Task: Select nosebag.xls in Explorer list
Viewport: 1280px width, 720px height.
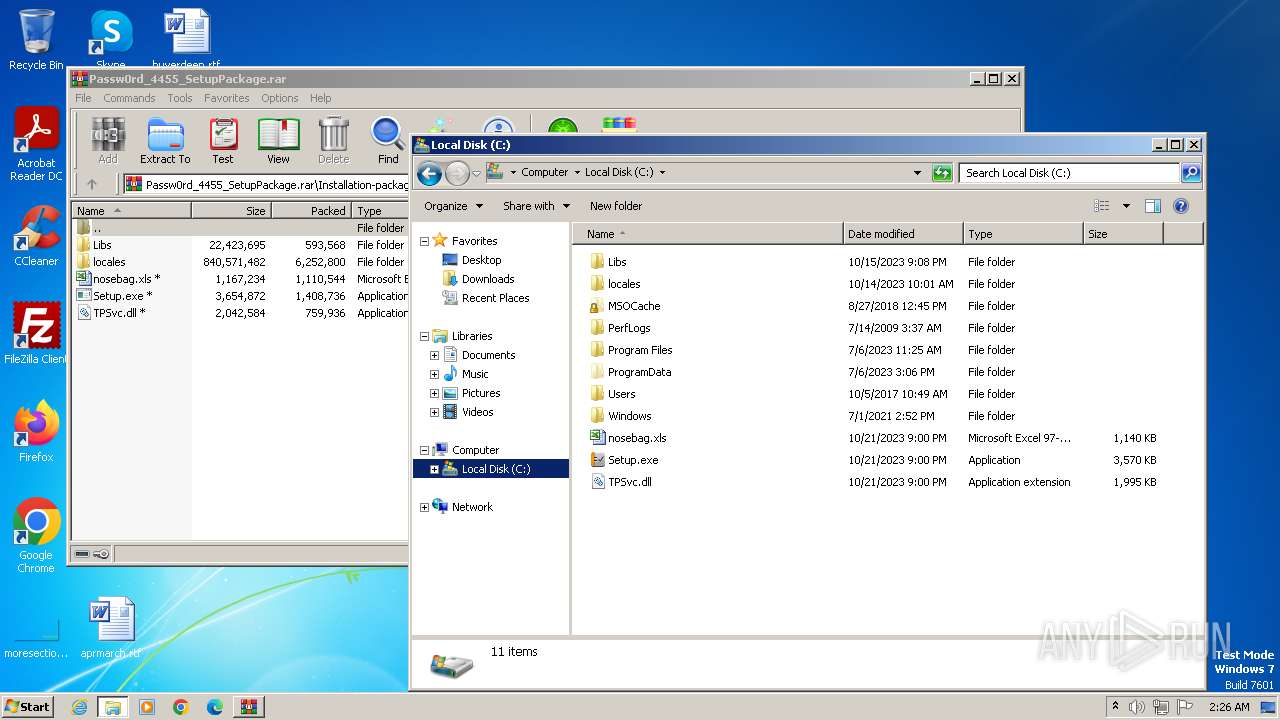Action: [637, 438]
